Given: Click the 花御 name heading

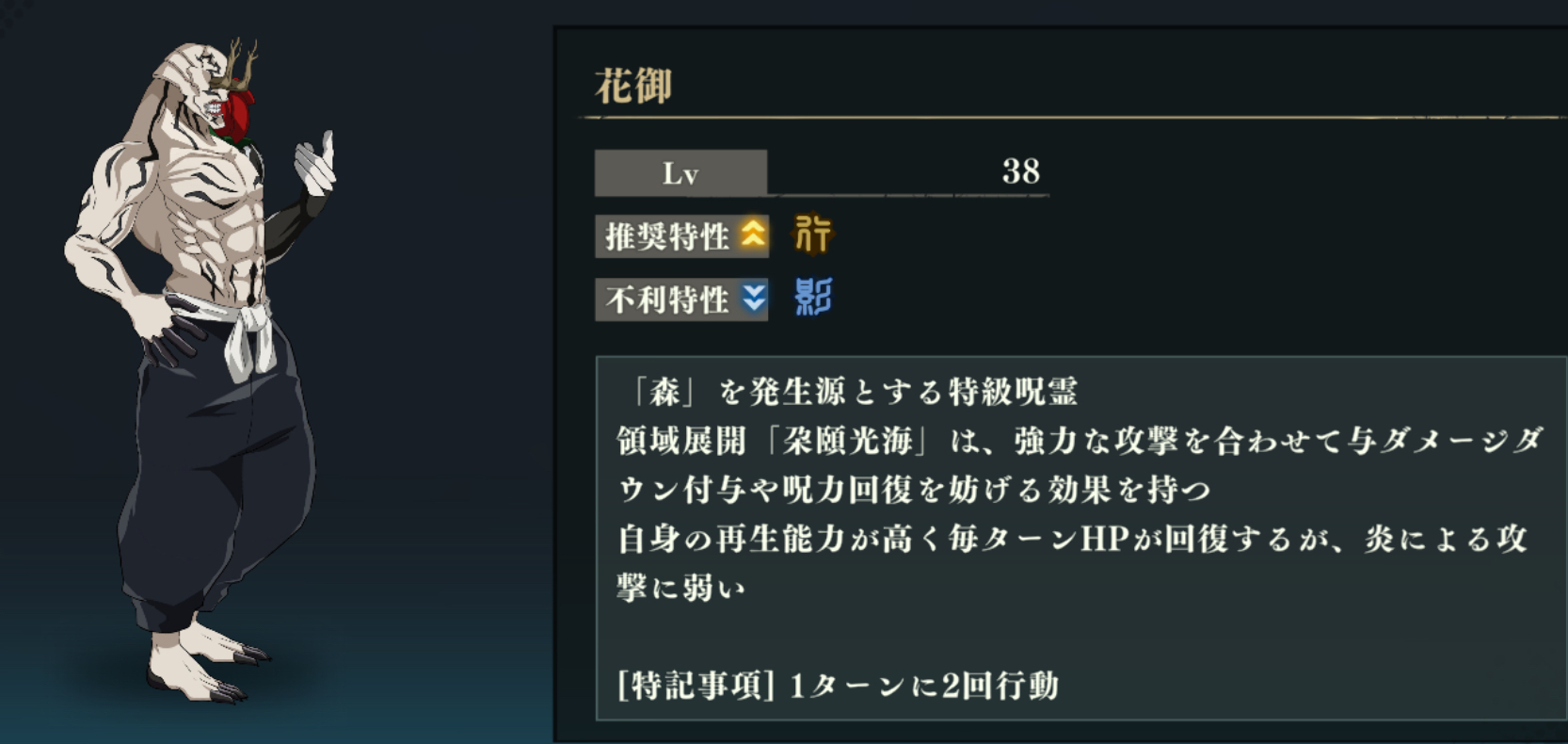Looking at the screenshot, I should coord(633,87).
